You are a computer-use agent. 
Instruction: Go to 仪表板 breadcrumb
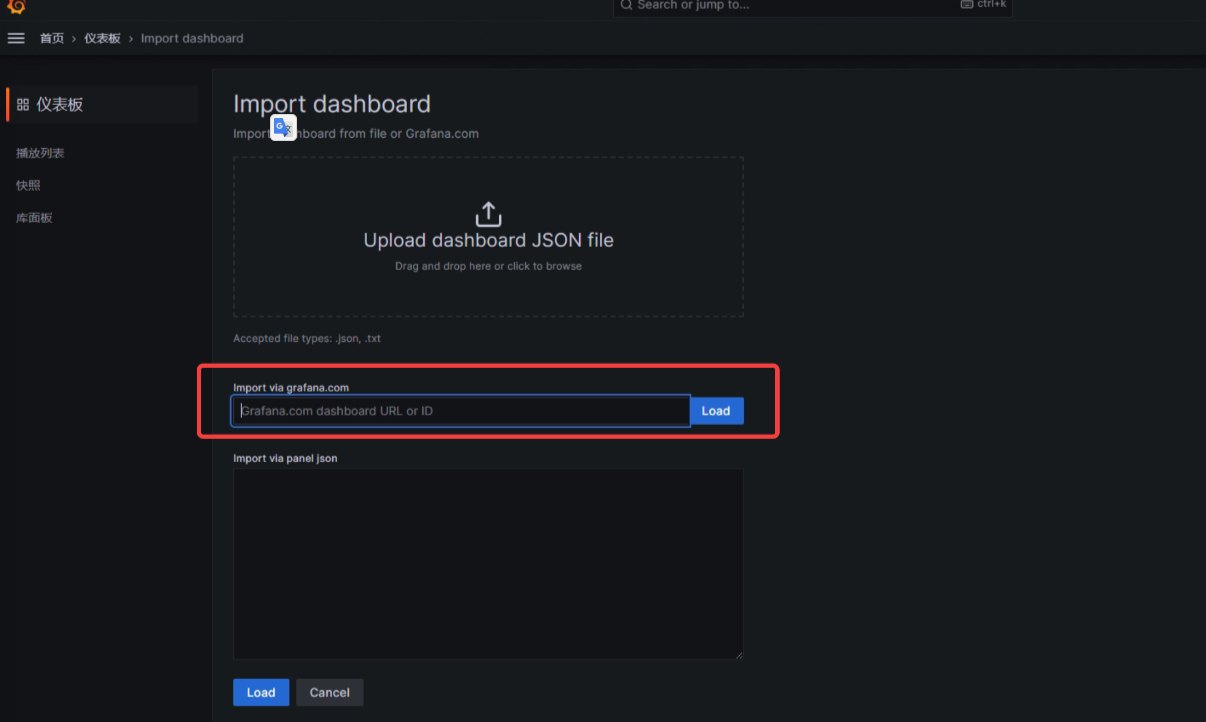point(102,38)
